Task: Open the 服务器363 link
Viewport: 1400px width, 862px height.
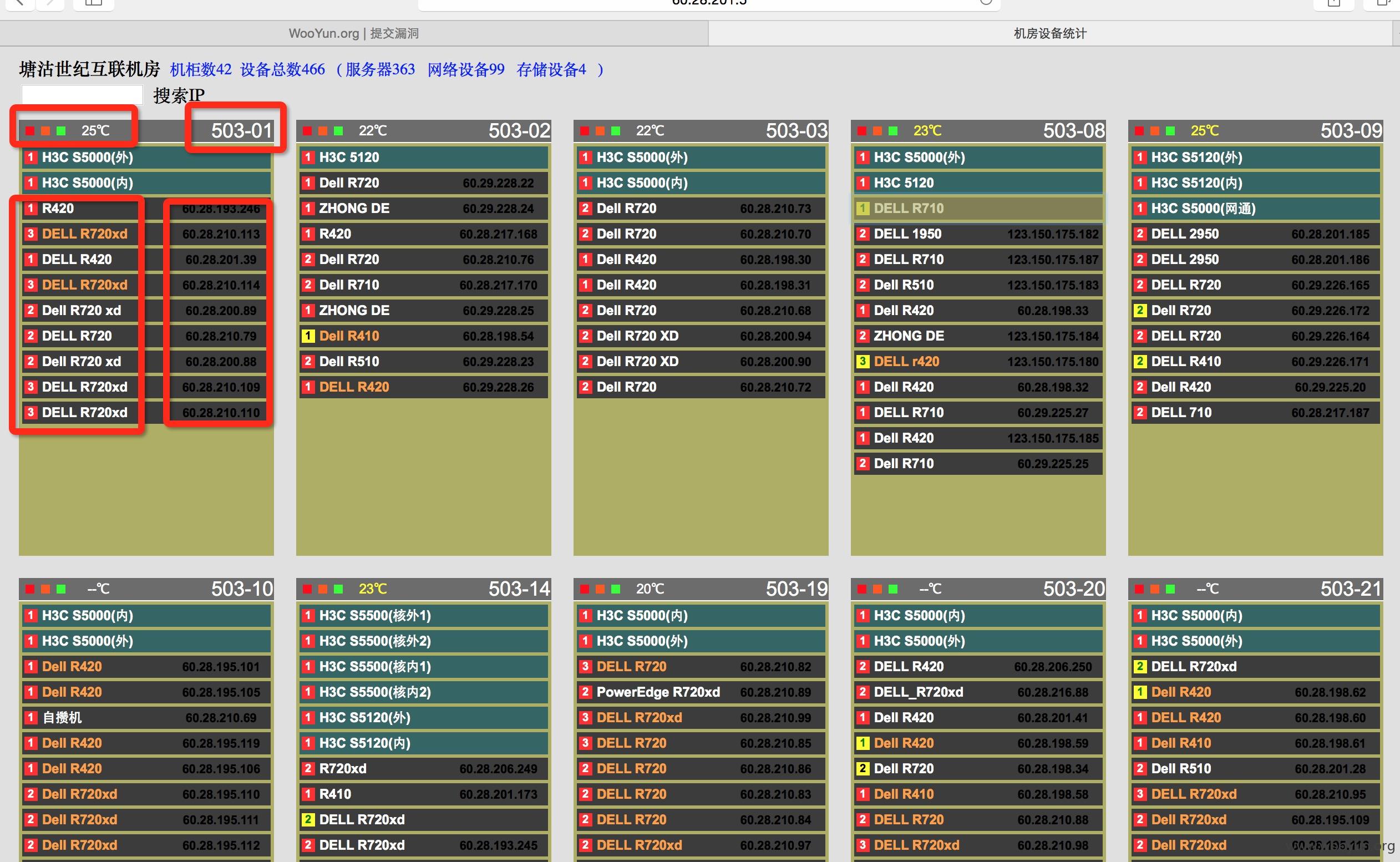Action: click(380, 69)
